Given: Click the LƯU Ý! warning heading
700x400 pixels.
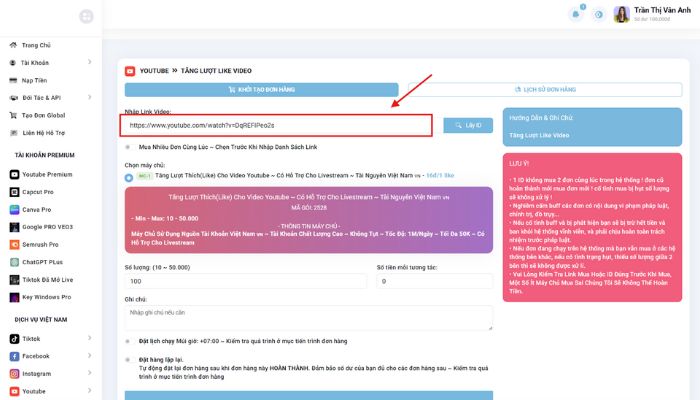Looking at the screenshot, I should click(x=519, y=164).
